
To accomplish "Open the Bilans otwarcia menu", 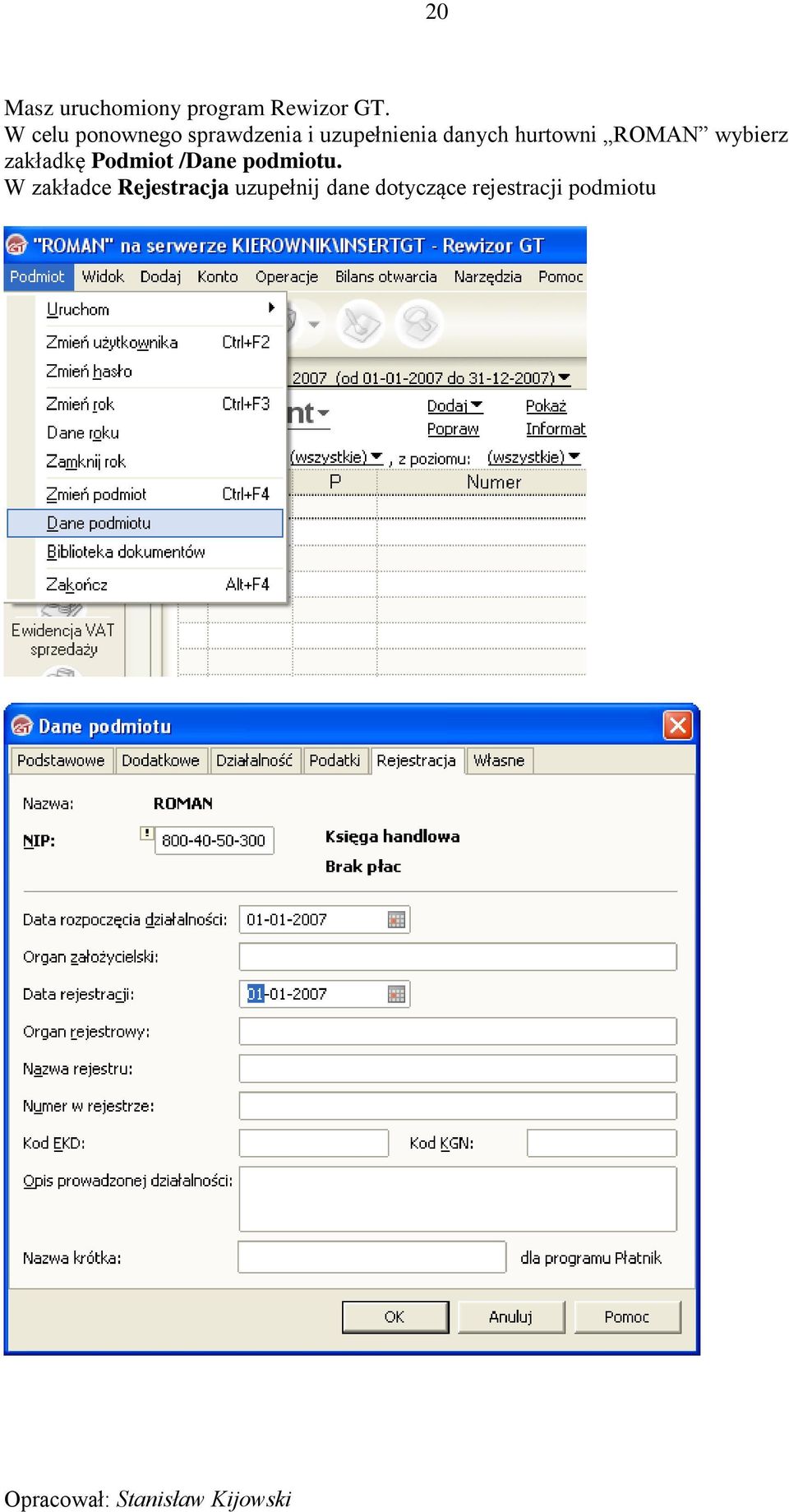I will tap(386, 277).
